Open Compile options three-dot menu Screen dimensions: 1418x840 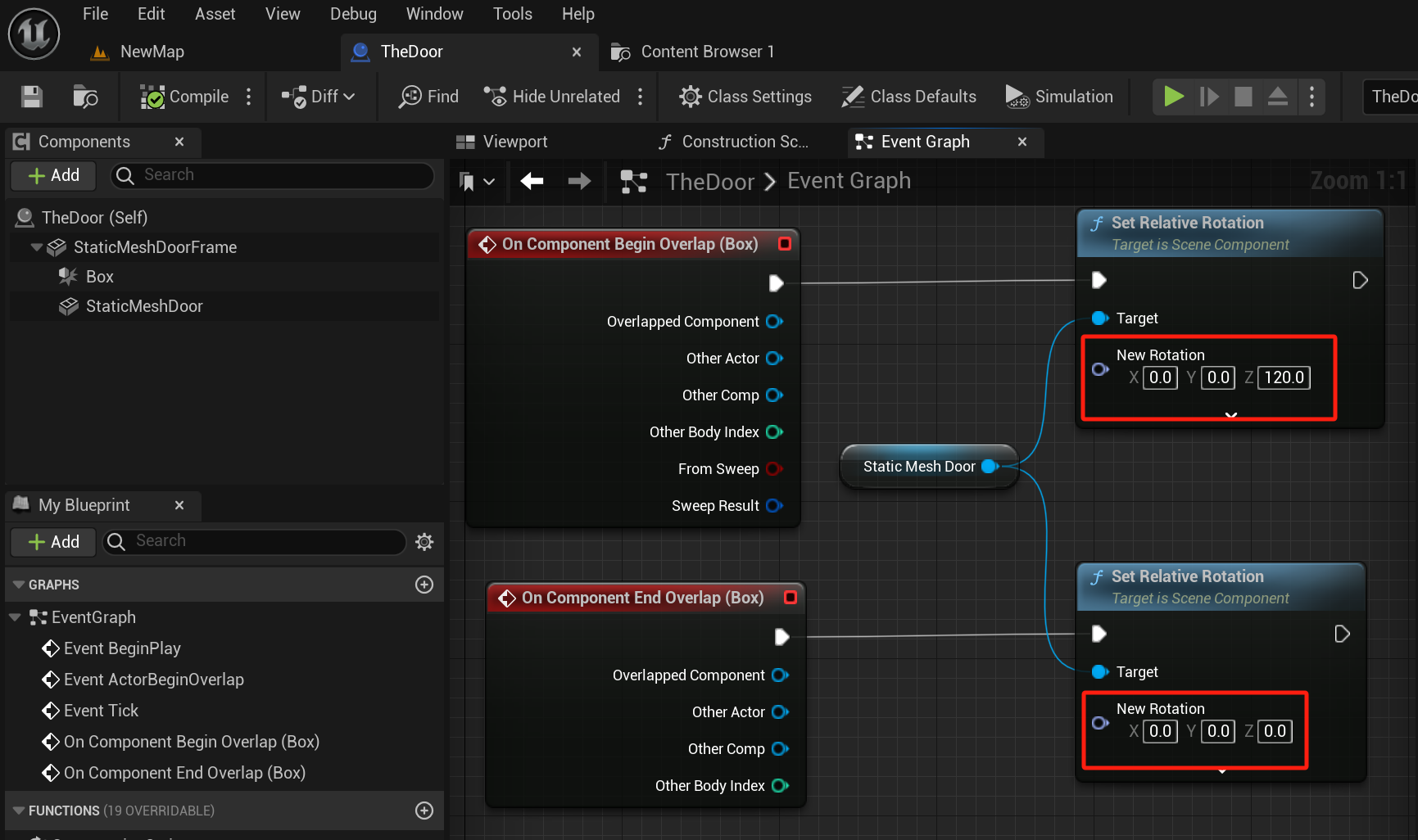249,97
